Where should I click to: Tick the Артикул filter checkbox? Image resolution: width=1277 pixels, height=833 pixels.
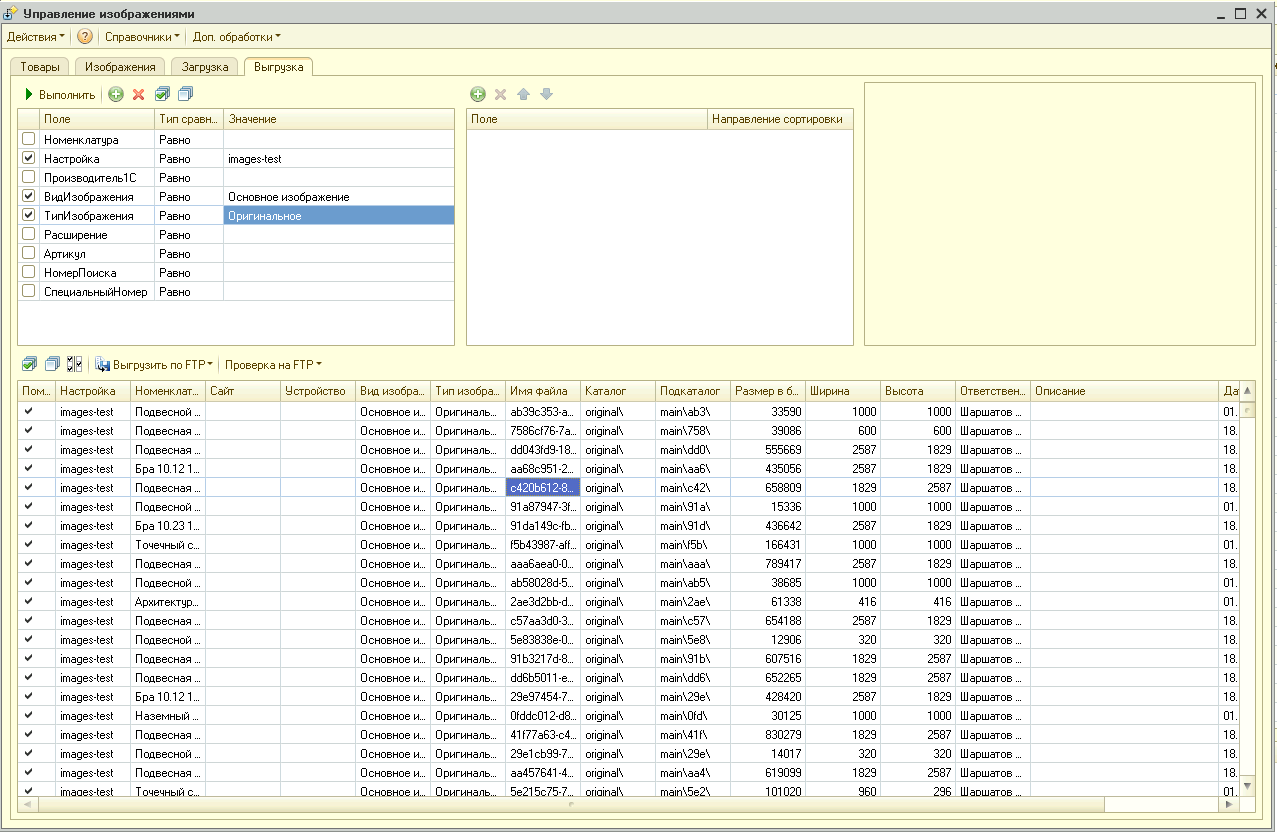(29, 254)
